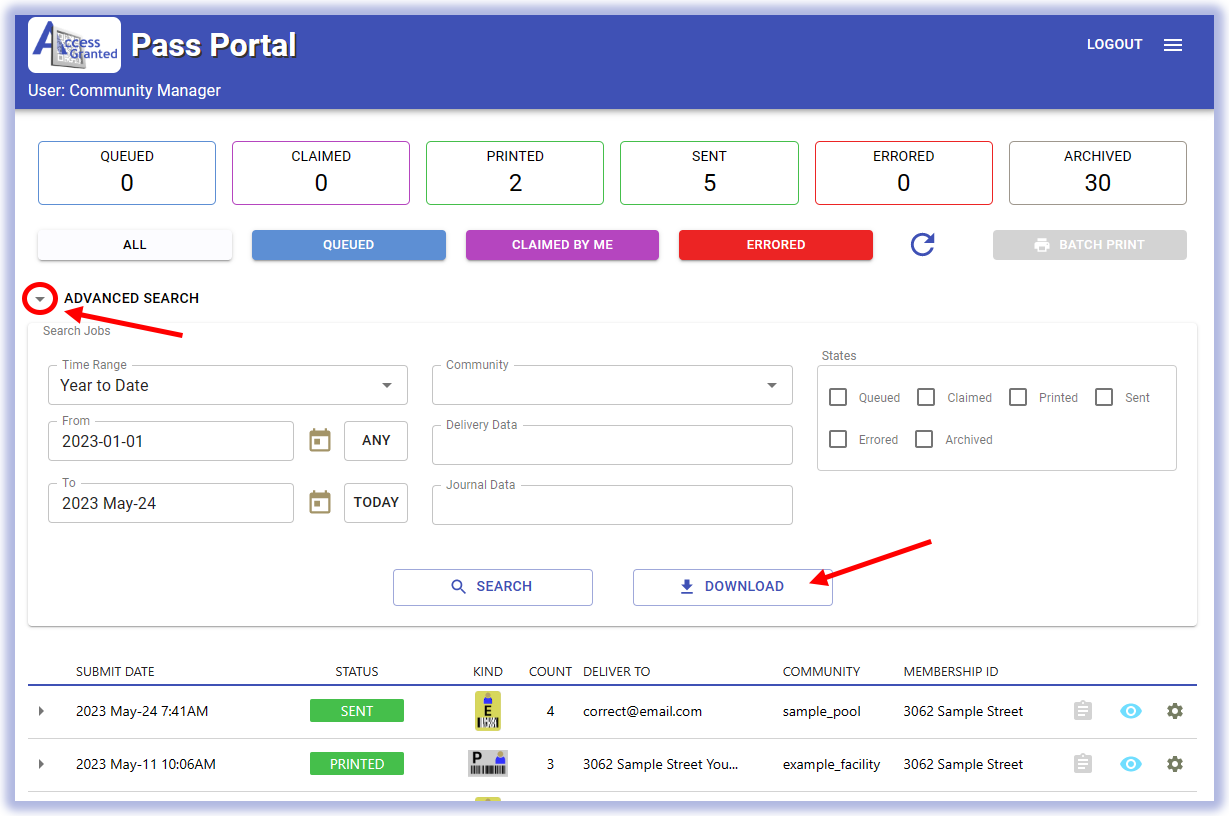Click the User: Community Manager text
The image size is (1229, 816).
tap(124, 91)
